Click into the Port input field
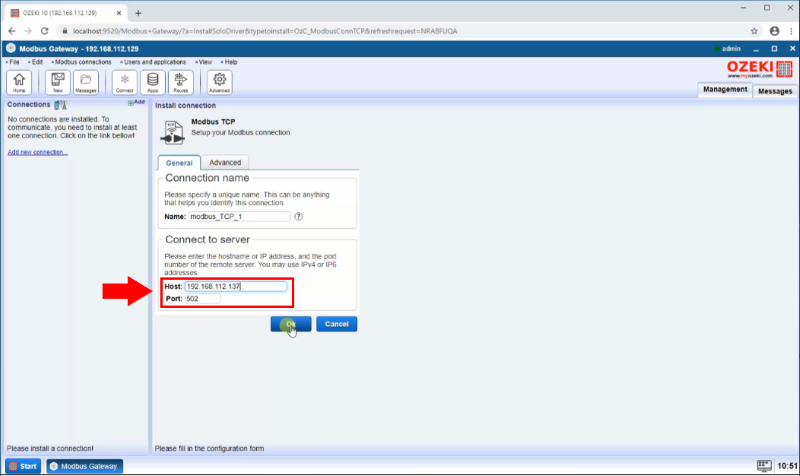The height and width of the screenshot is (476, 800). point(203,298)
